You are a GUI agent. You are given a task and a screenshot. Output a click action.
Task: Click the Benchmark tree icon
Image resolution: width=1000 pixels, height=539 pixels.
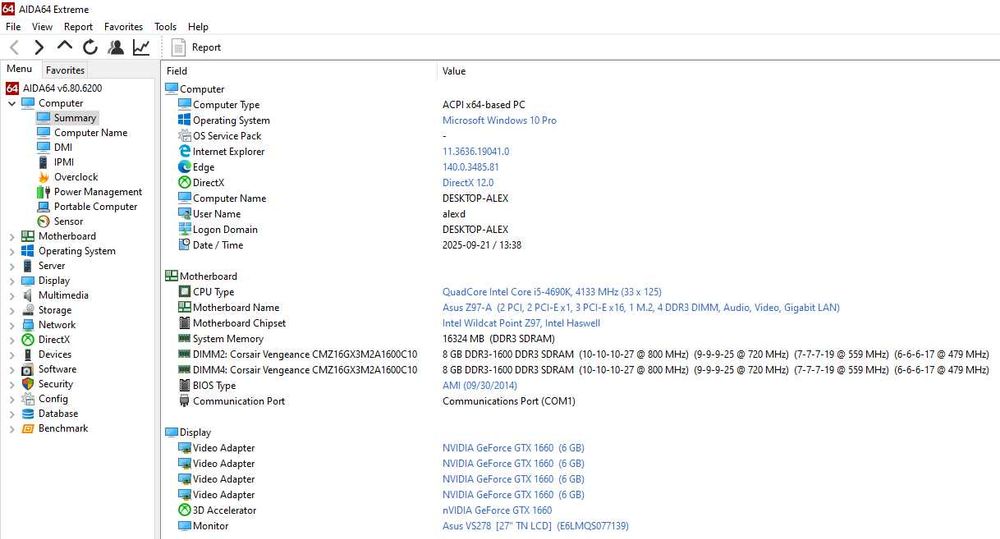pyautogui.click(x=28, y=429)
